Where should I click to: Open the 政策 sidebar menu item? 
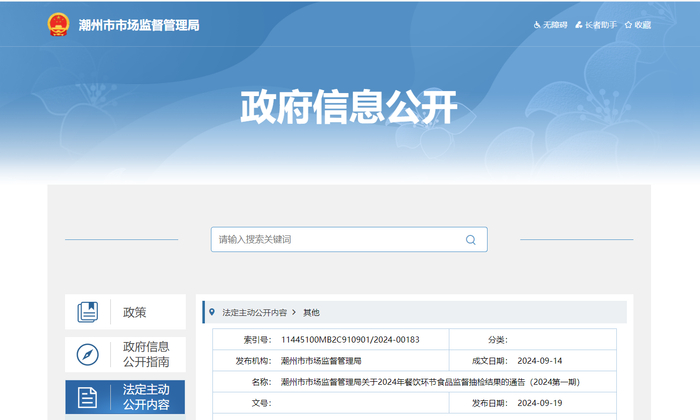tap(125, 312)
